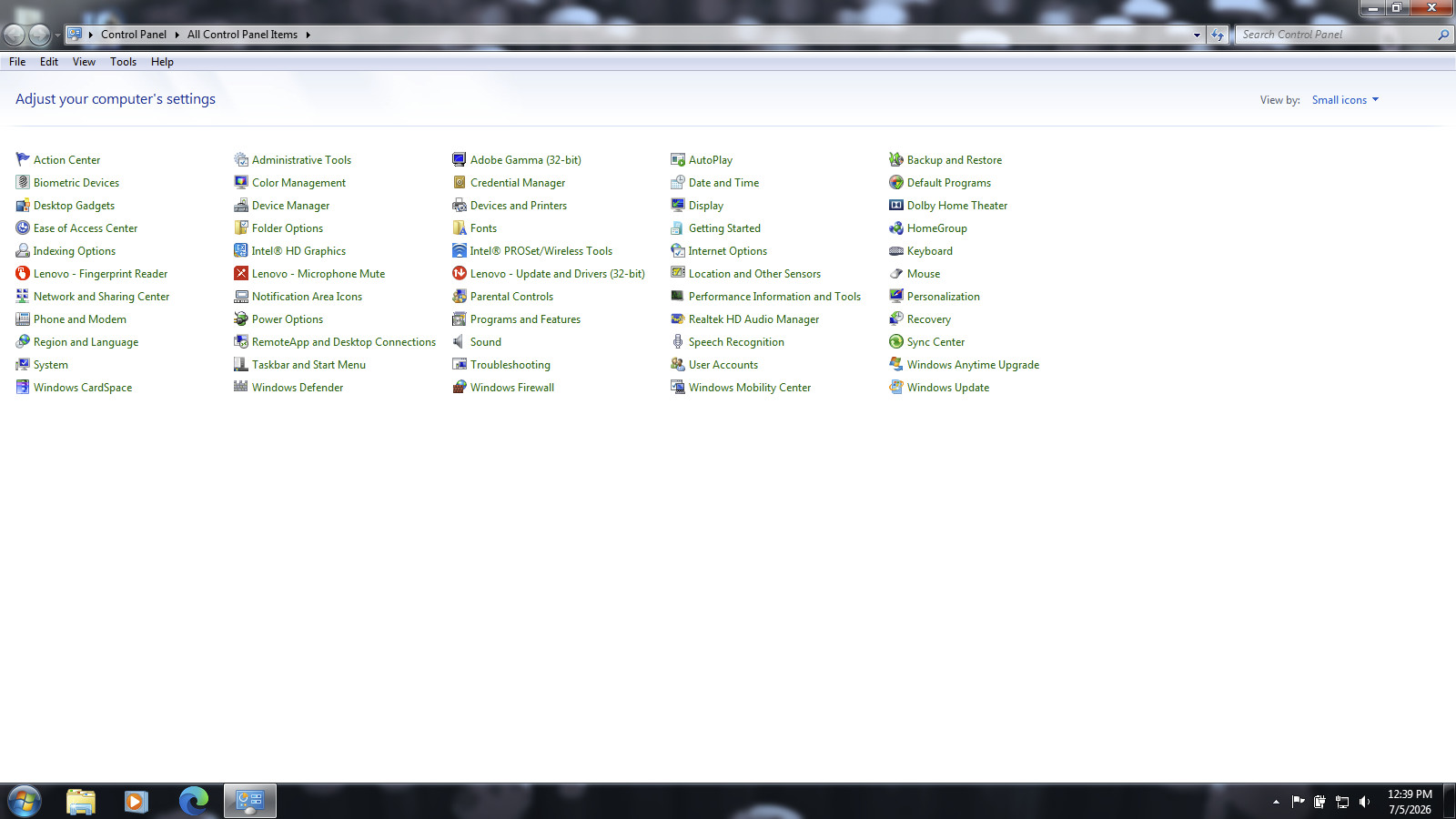This screenshot has height=819, width=1456.
Task: Click the network icon in system tray
Action: click(1342, 802)
